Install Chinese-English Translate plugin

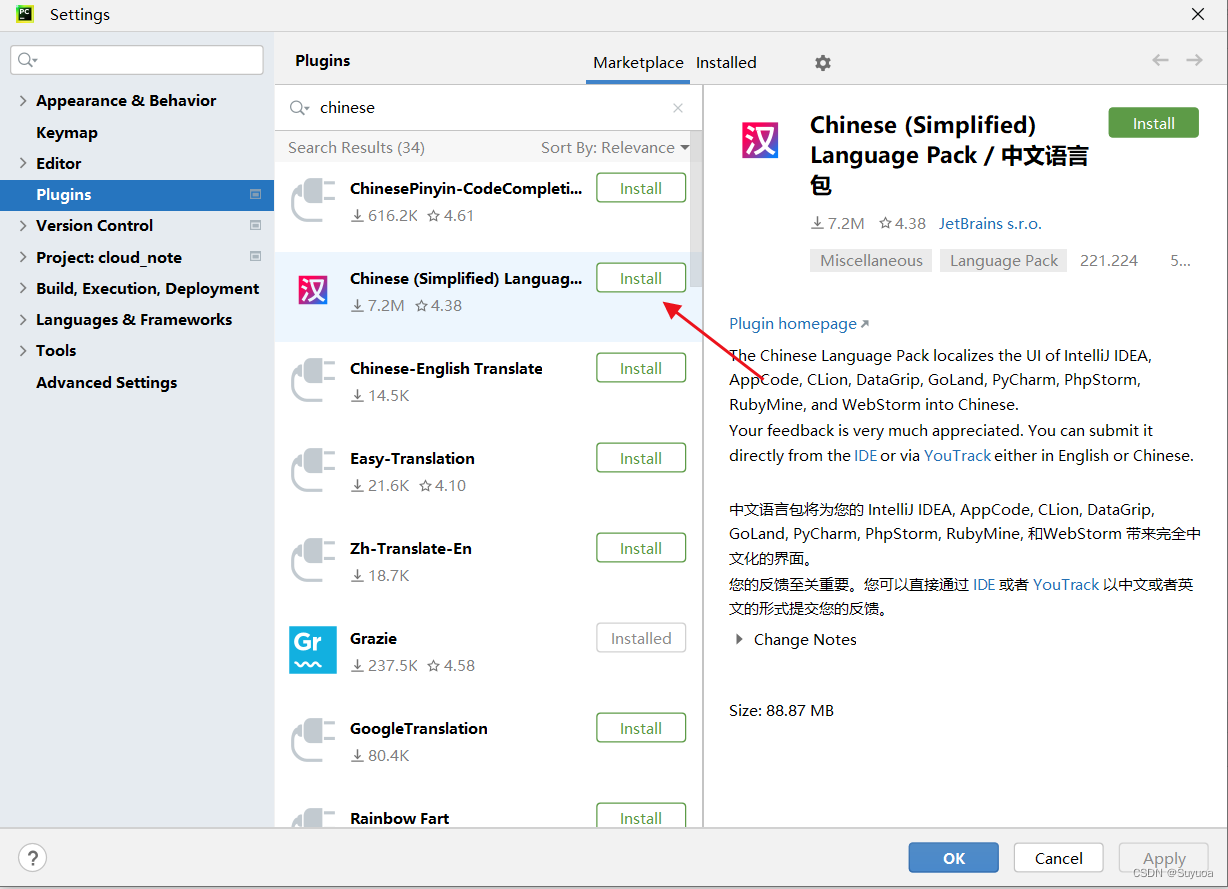(641, 368)
